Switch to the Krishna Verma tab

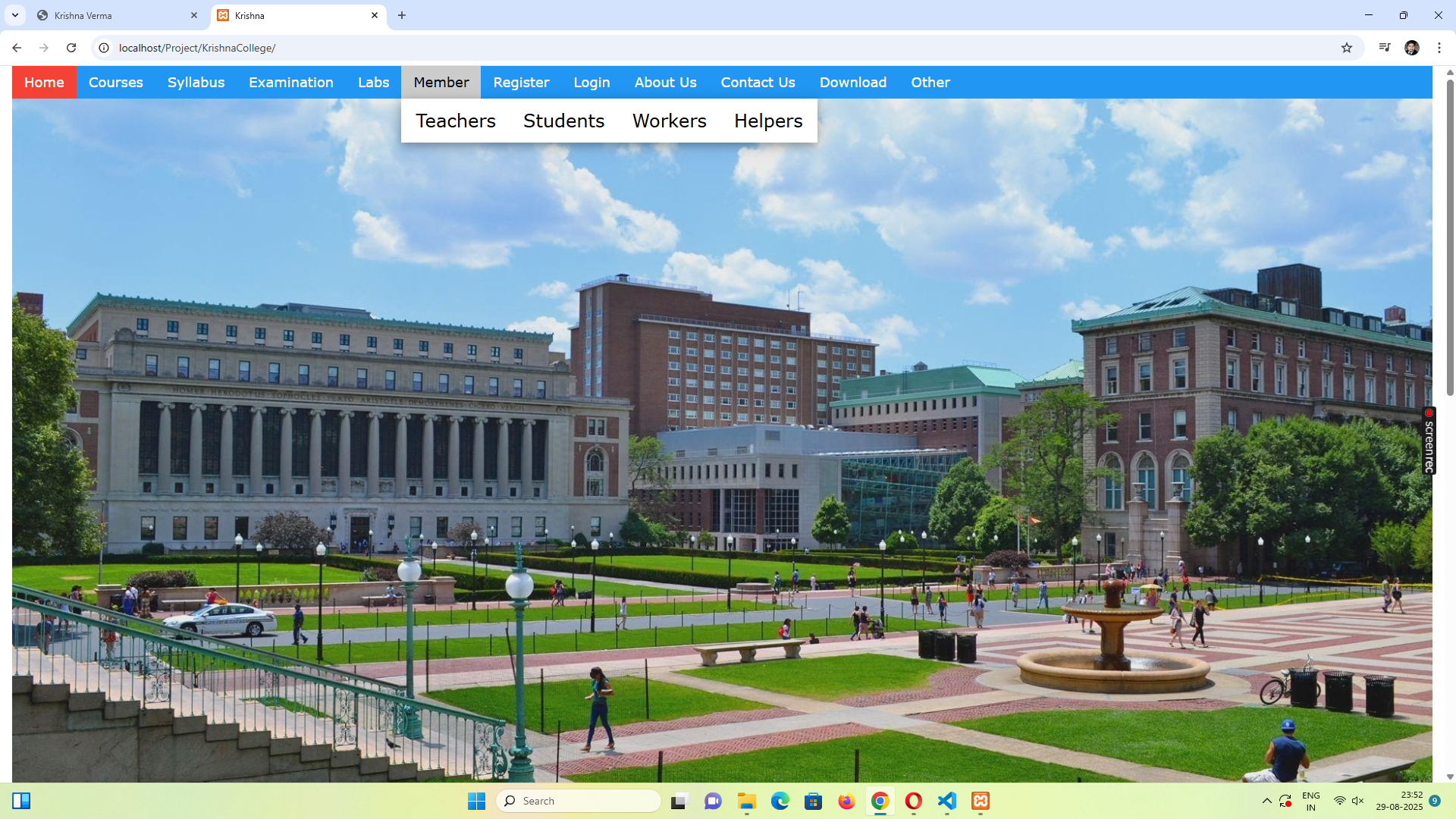click(x=118, y=15)
